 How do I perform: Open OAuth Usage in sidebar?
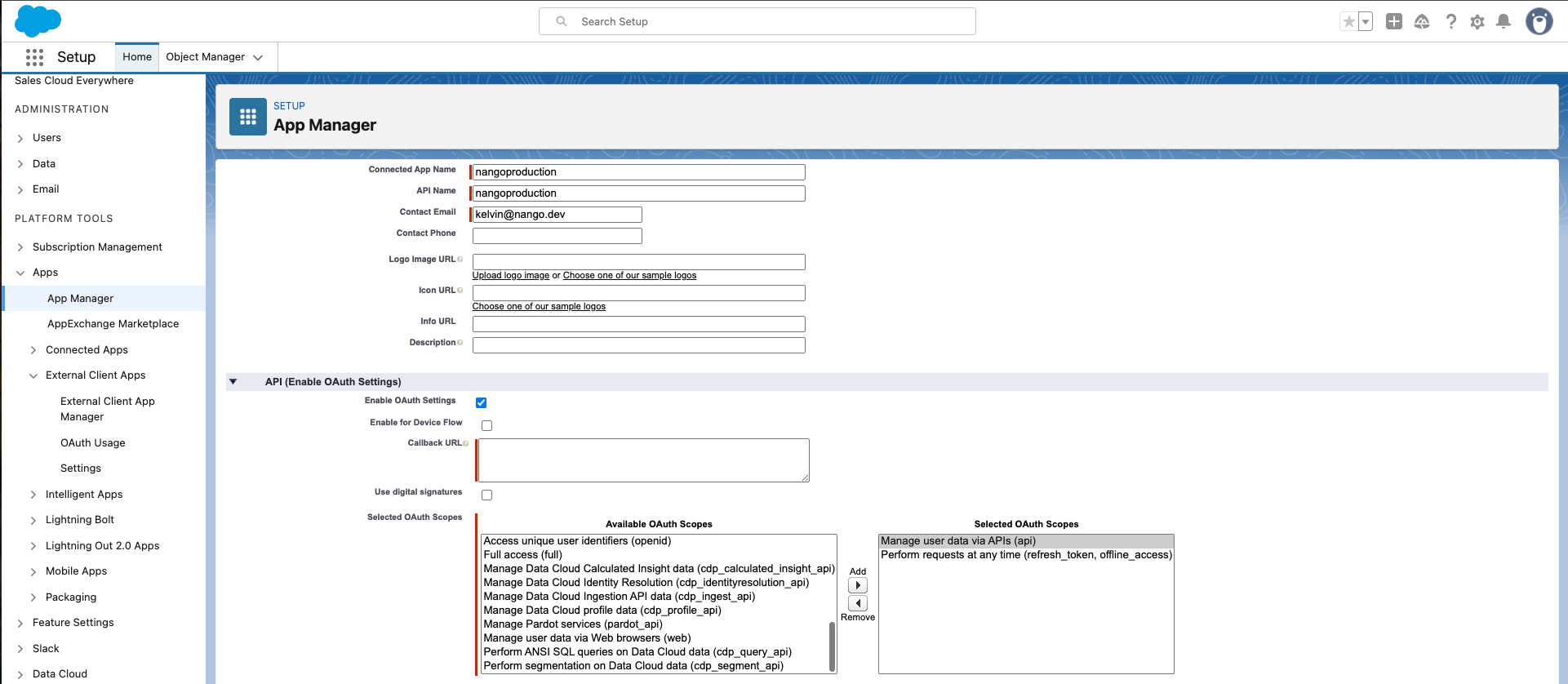coord(93,443)
